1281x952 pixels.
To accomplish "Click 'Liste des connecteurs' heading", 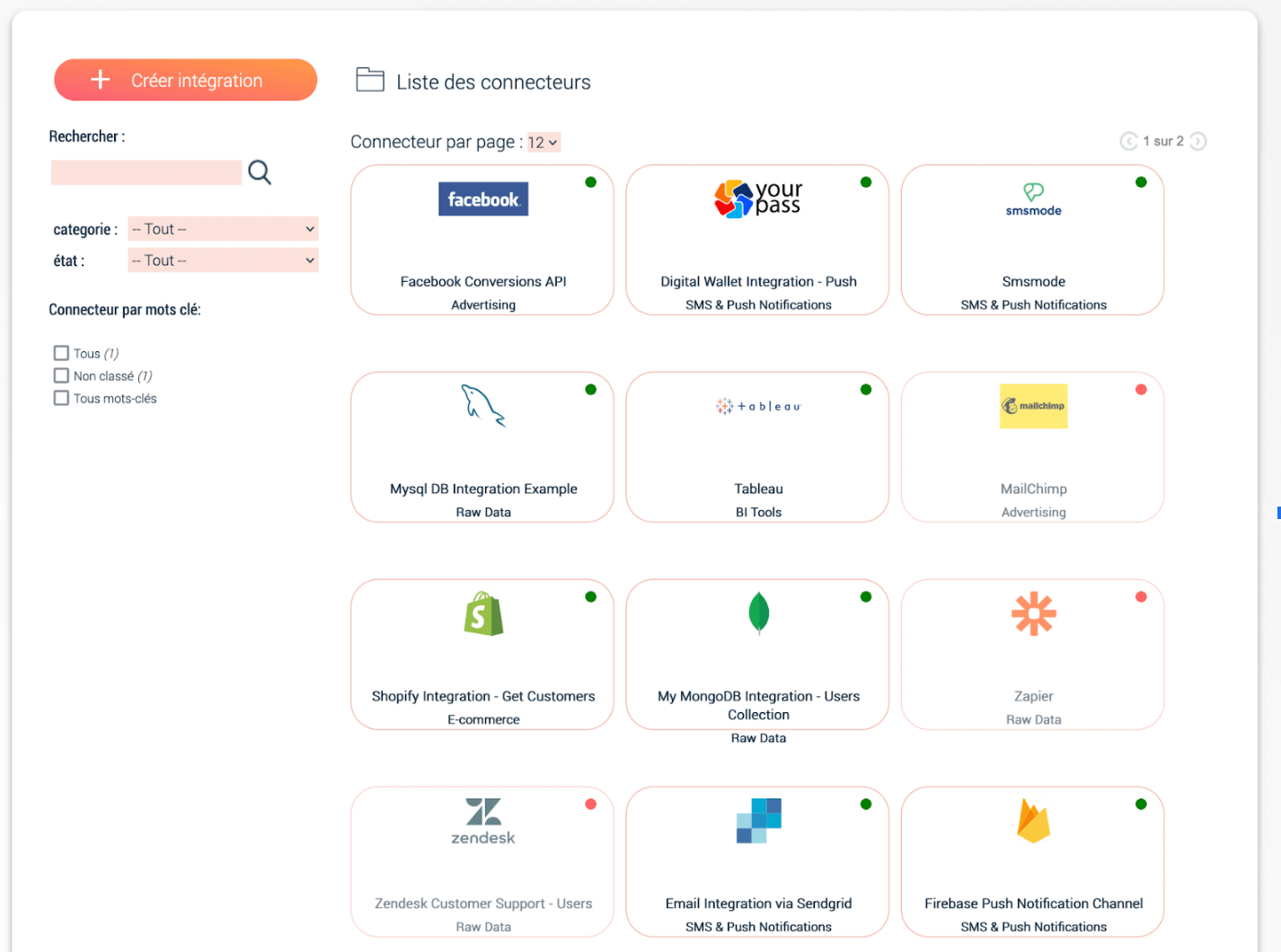I will click(x=493, y=82).
